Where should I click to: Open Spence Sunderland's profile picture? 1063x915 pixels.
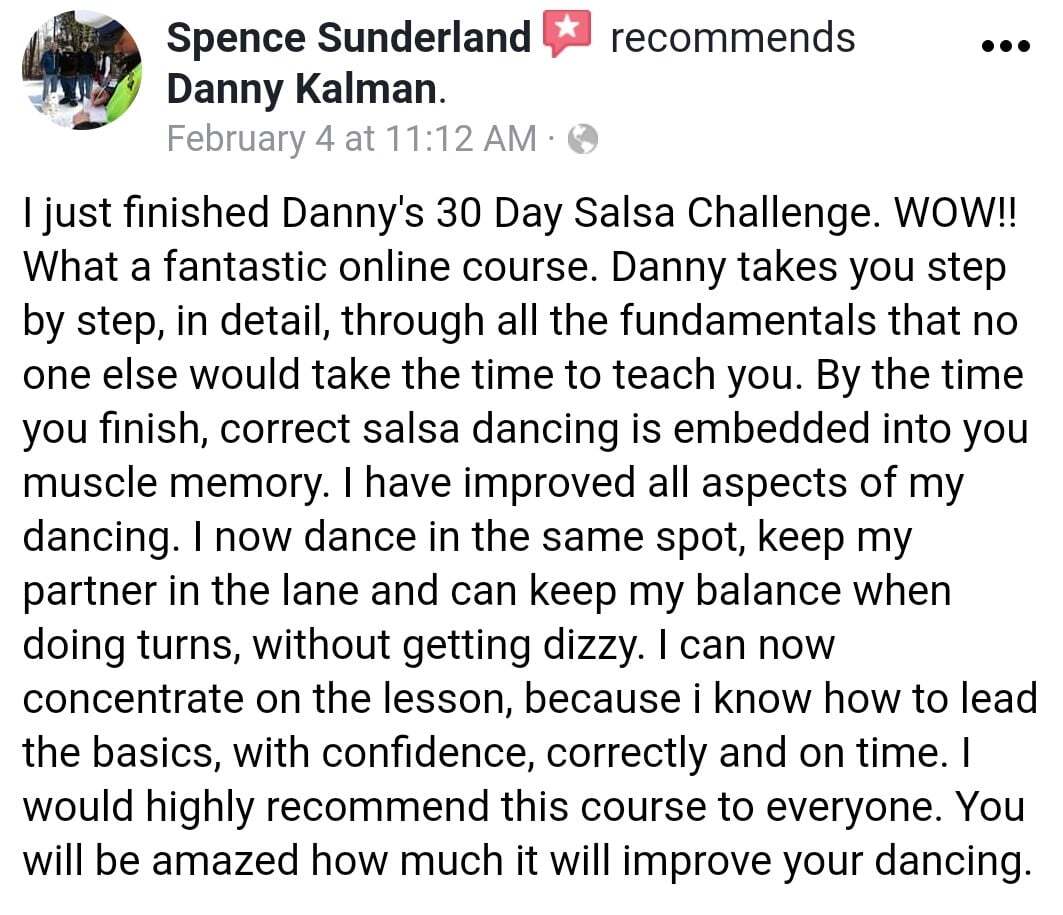tap(82, 70)
